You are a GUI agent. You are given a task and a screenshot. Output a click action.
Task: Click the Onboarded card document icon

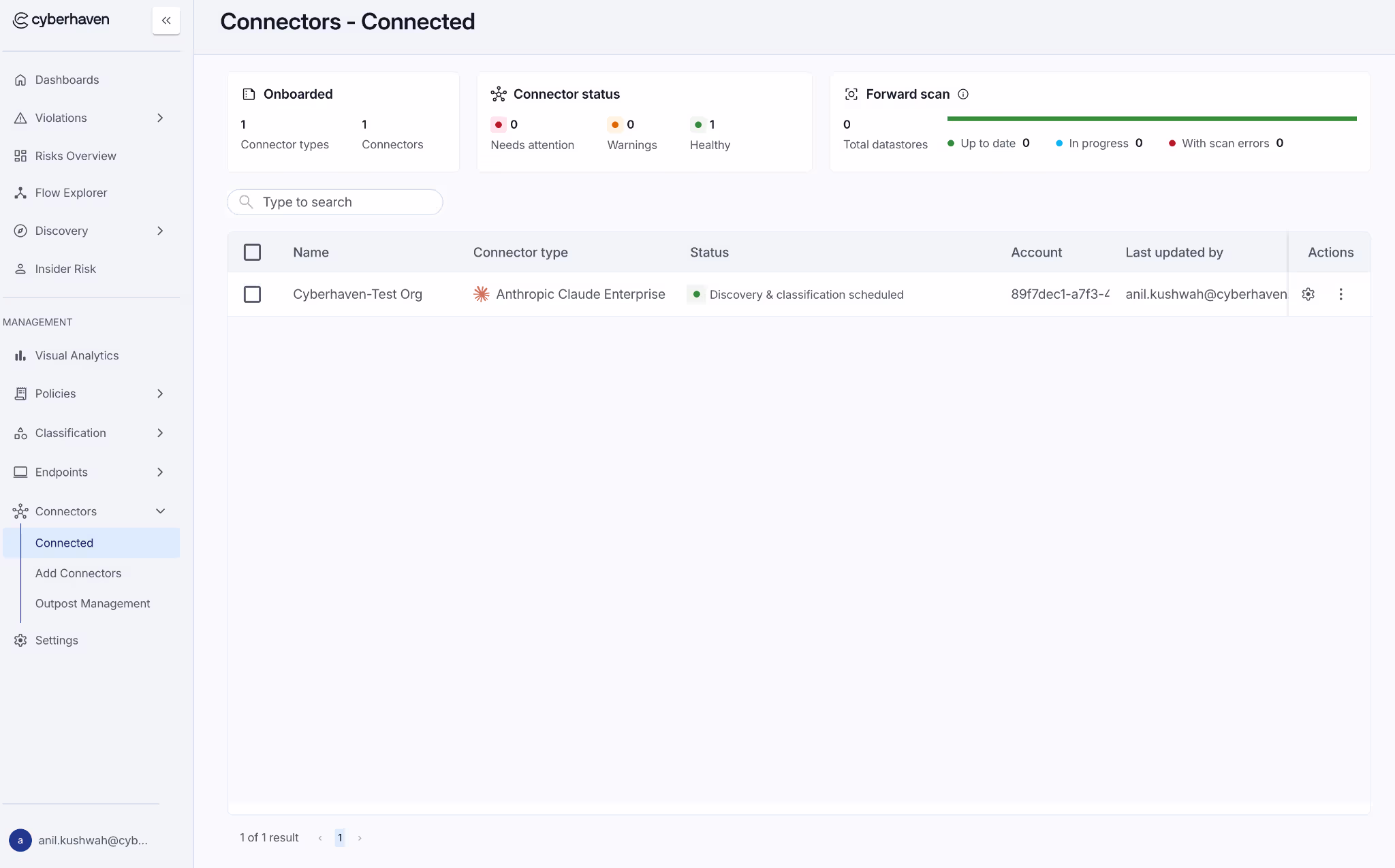(x=249, y=94)
